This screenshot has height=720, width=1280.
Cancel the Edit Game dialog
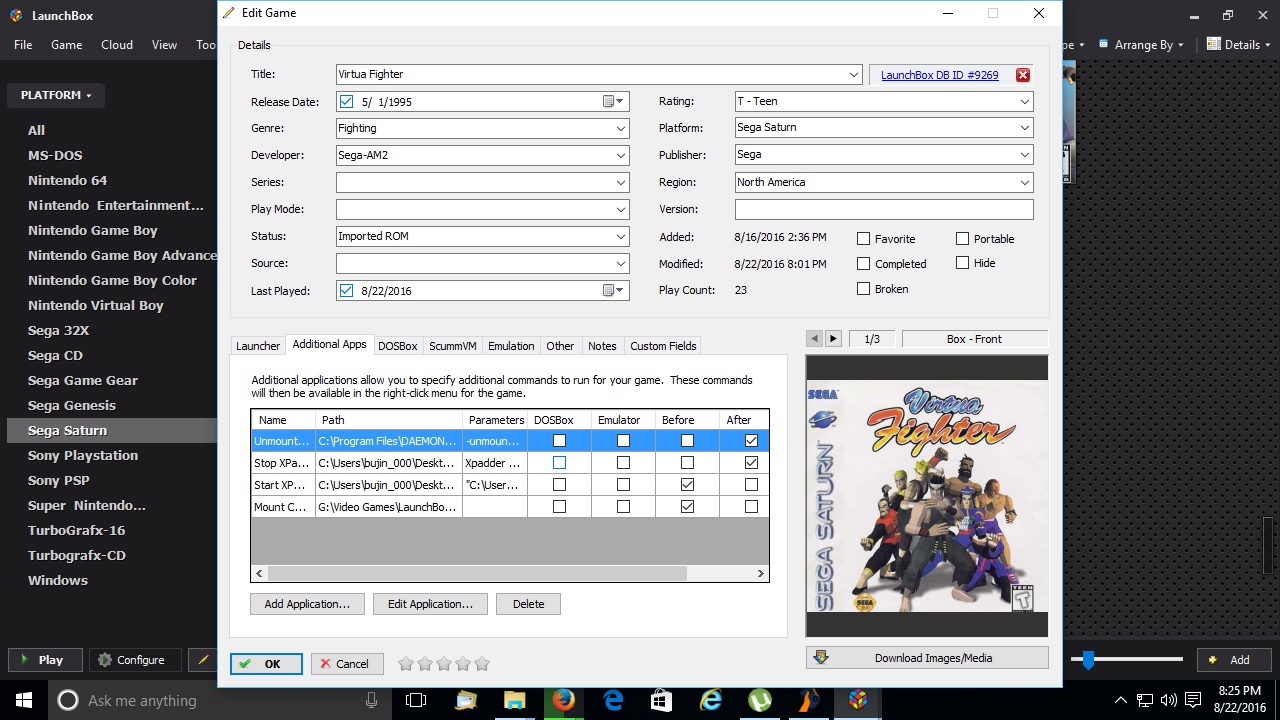(x=347, y=664)
